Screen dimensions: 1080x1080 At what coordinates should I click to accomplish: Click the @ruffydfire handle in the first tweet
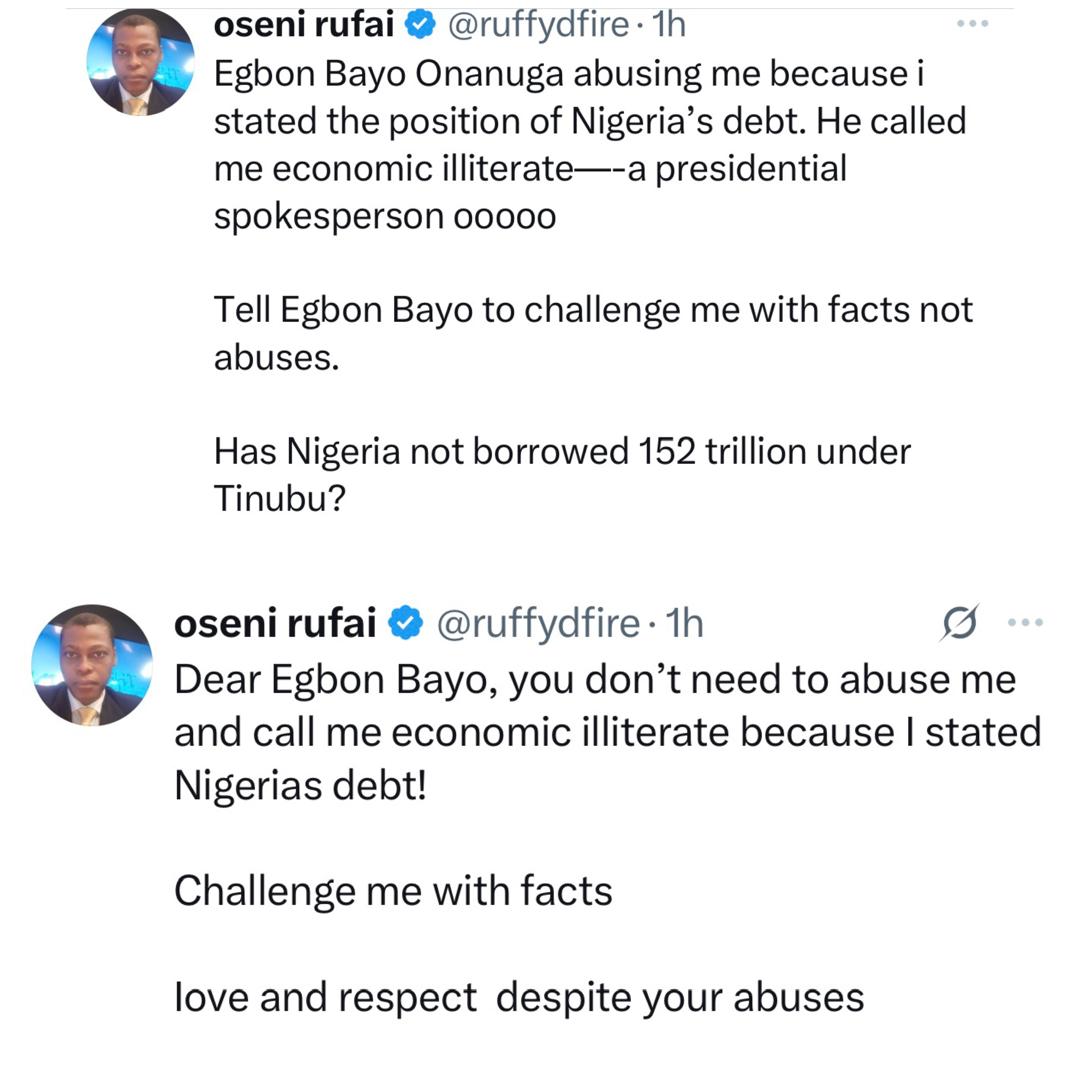point(538,25)
